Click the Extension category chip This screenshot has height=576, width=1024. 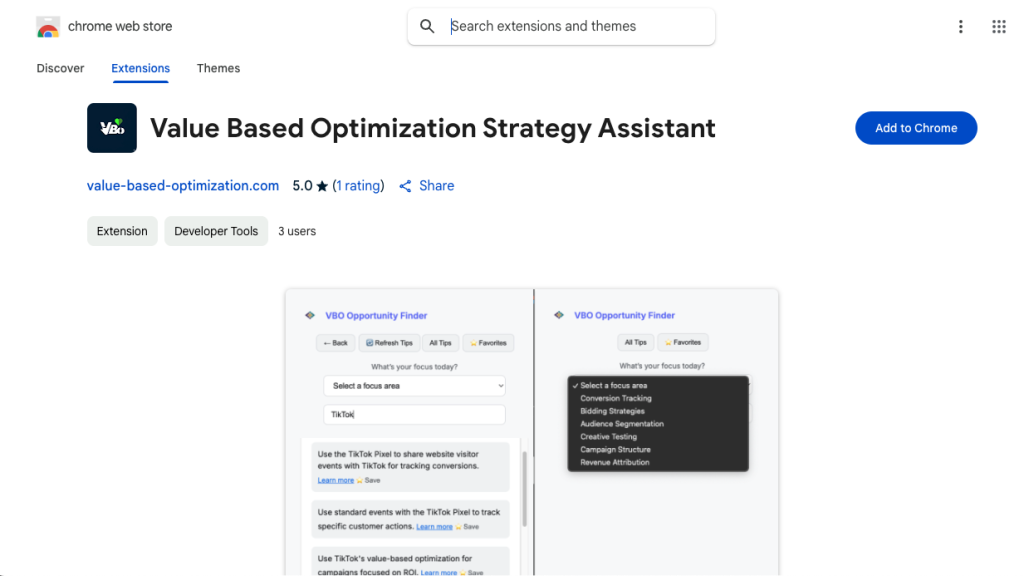(x=122, y=231)
